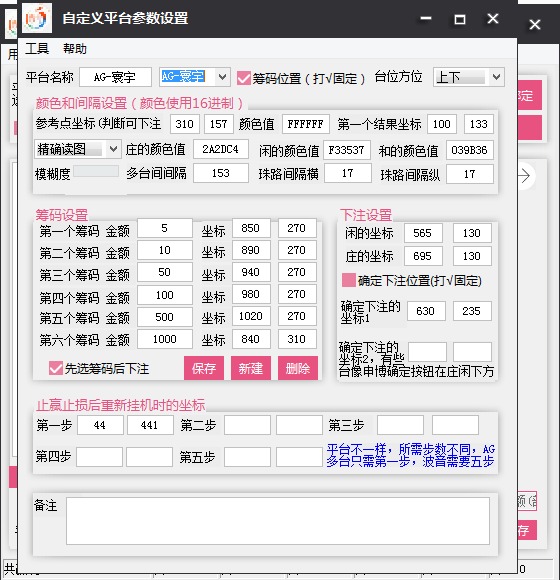Click sixth chip amount field 1000

point(165,339)
